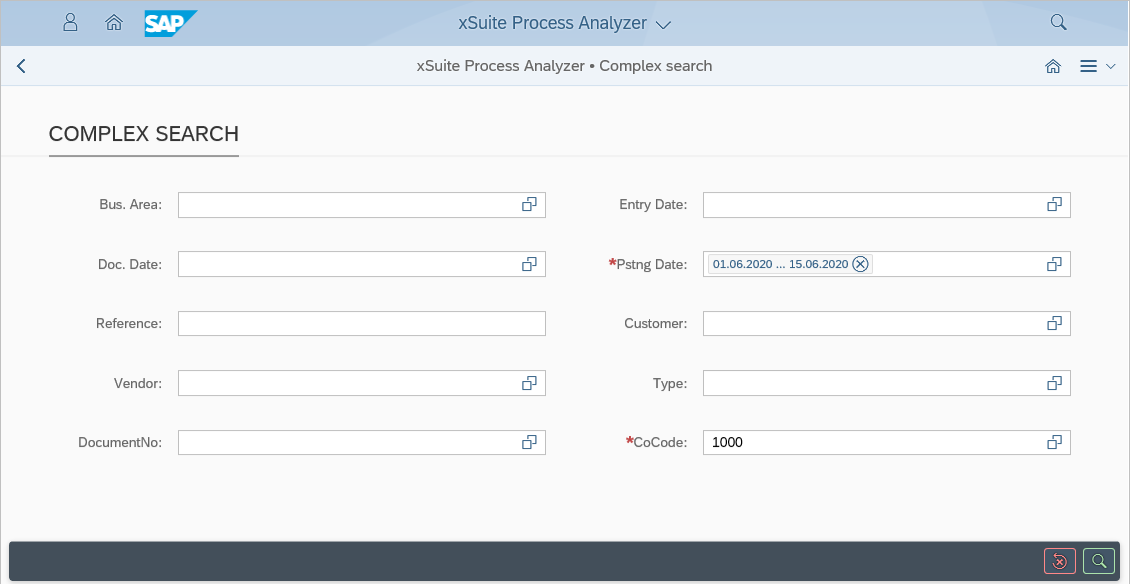
Task: Open value help for CoCode field
Action: pyautogui.click(x=1054, y=442)
